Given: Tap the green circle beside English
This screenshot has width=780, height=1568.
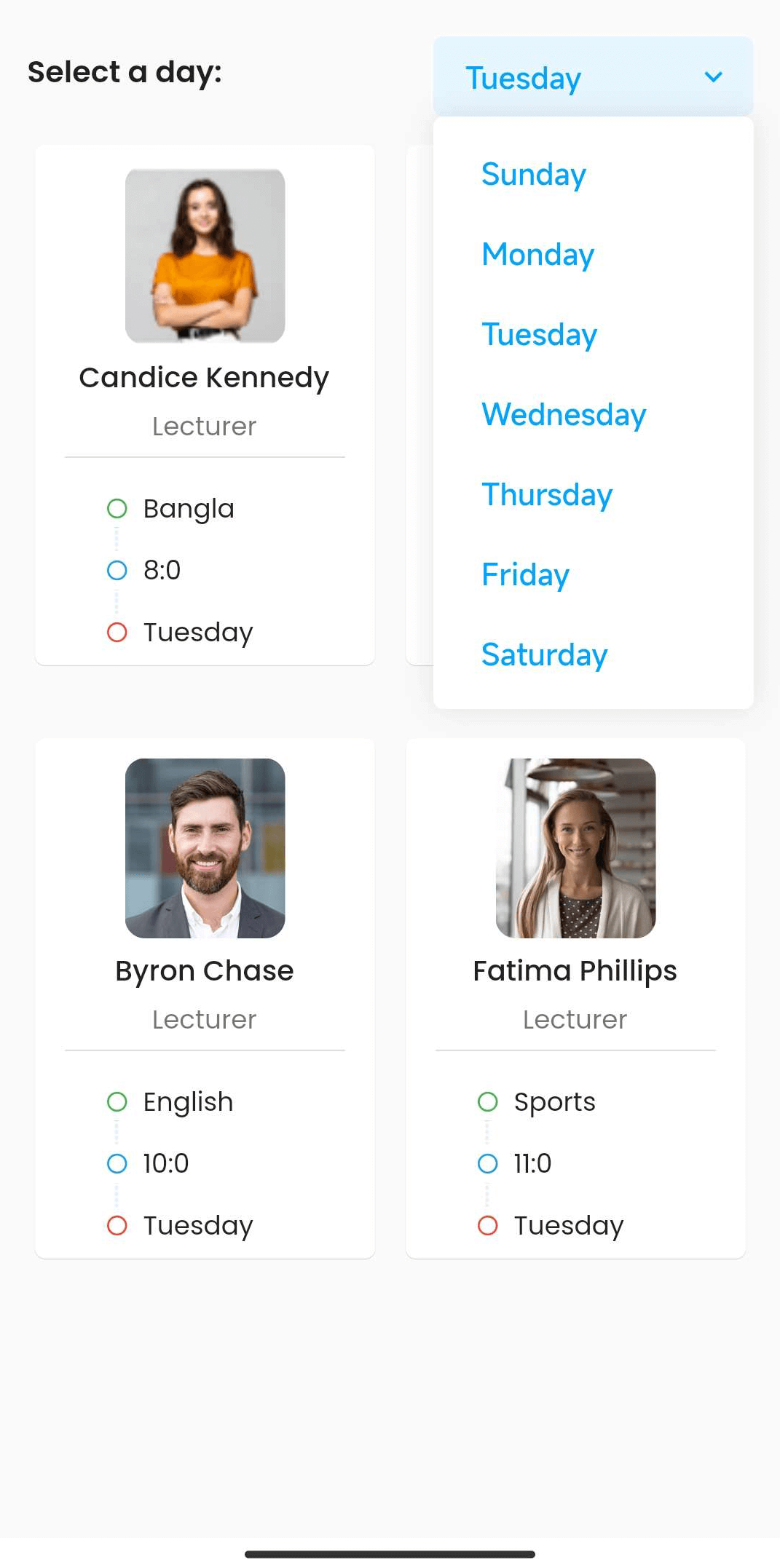Looking at the screenshot, I should pyautogui.click(x=117, y=1101).
